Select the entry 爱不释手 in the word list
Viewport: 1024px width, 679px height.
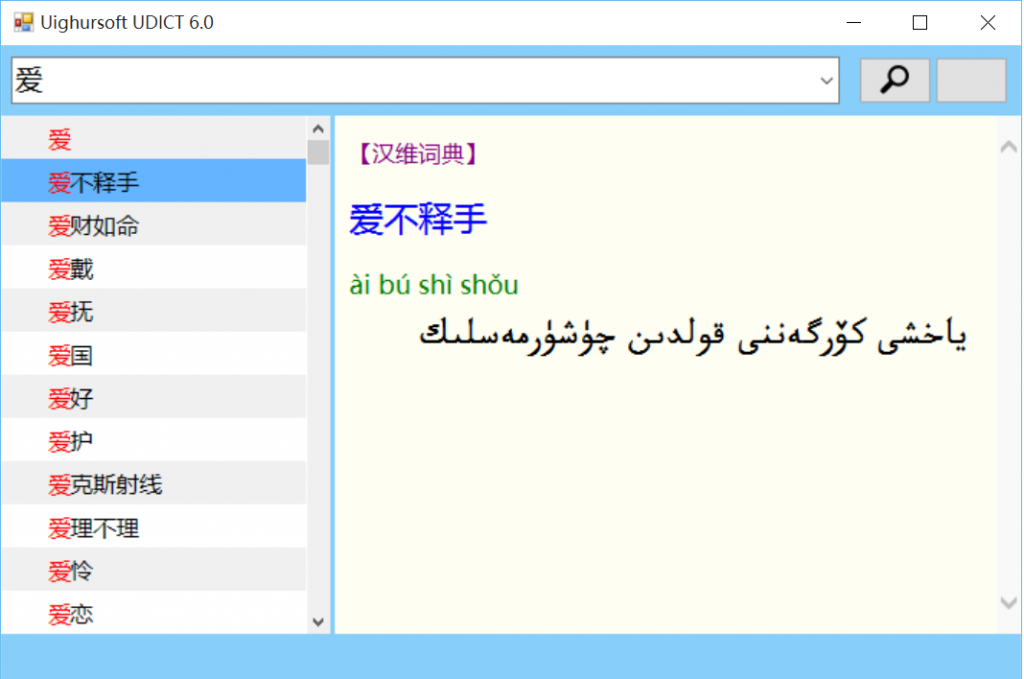pyautogui.click(x=154, y=181)
